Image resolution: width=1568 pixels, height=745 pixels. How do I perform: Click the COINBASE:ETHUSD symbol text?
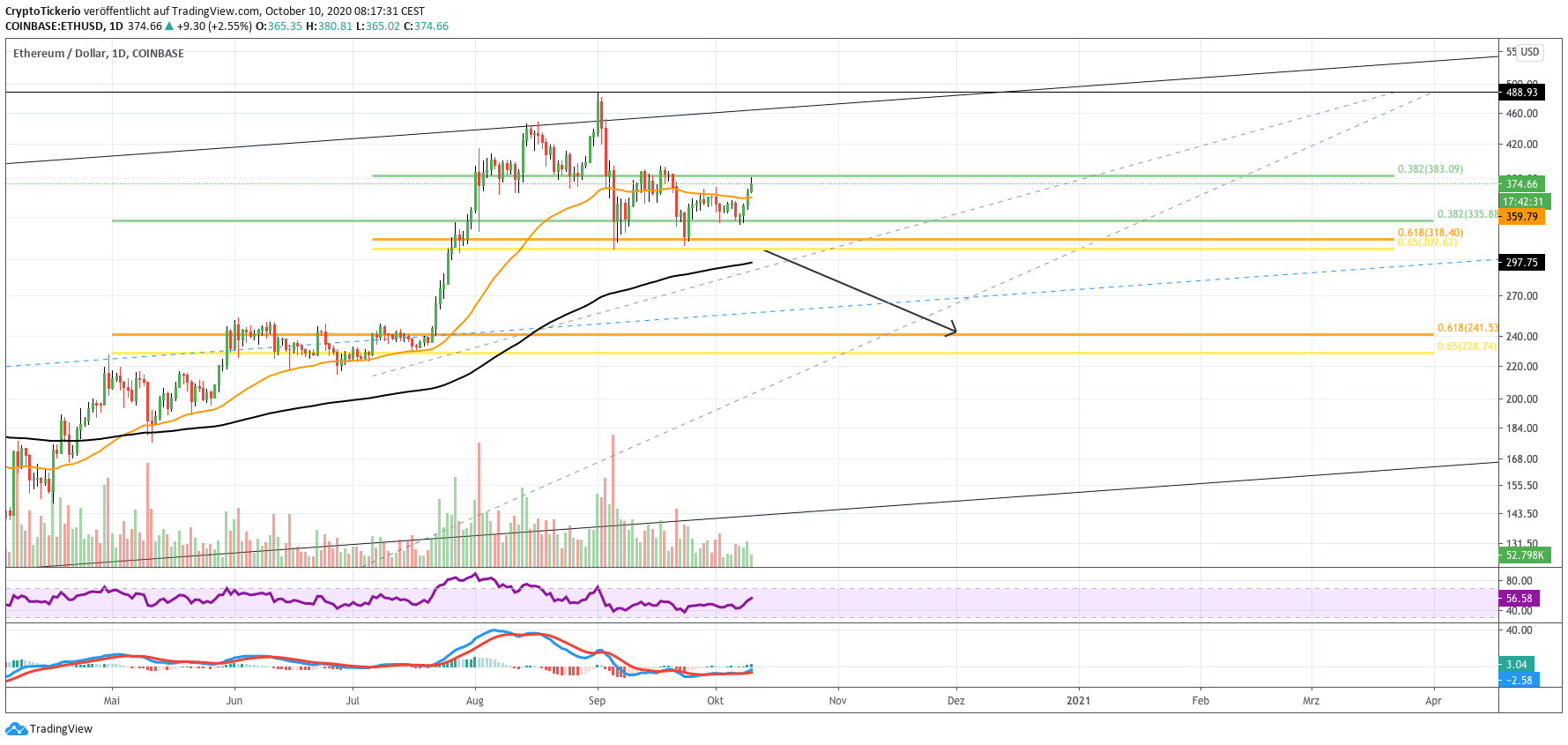pos(55,26)
